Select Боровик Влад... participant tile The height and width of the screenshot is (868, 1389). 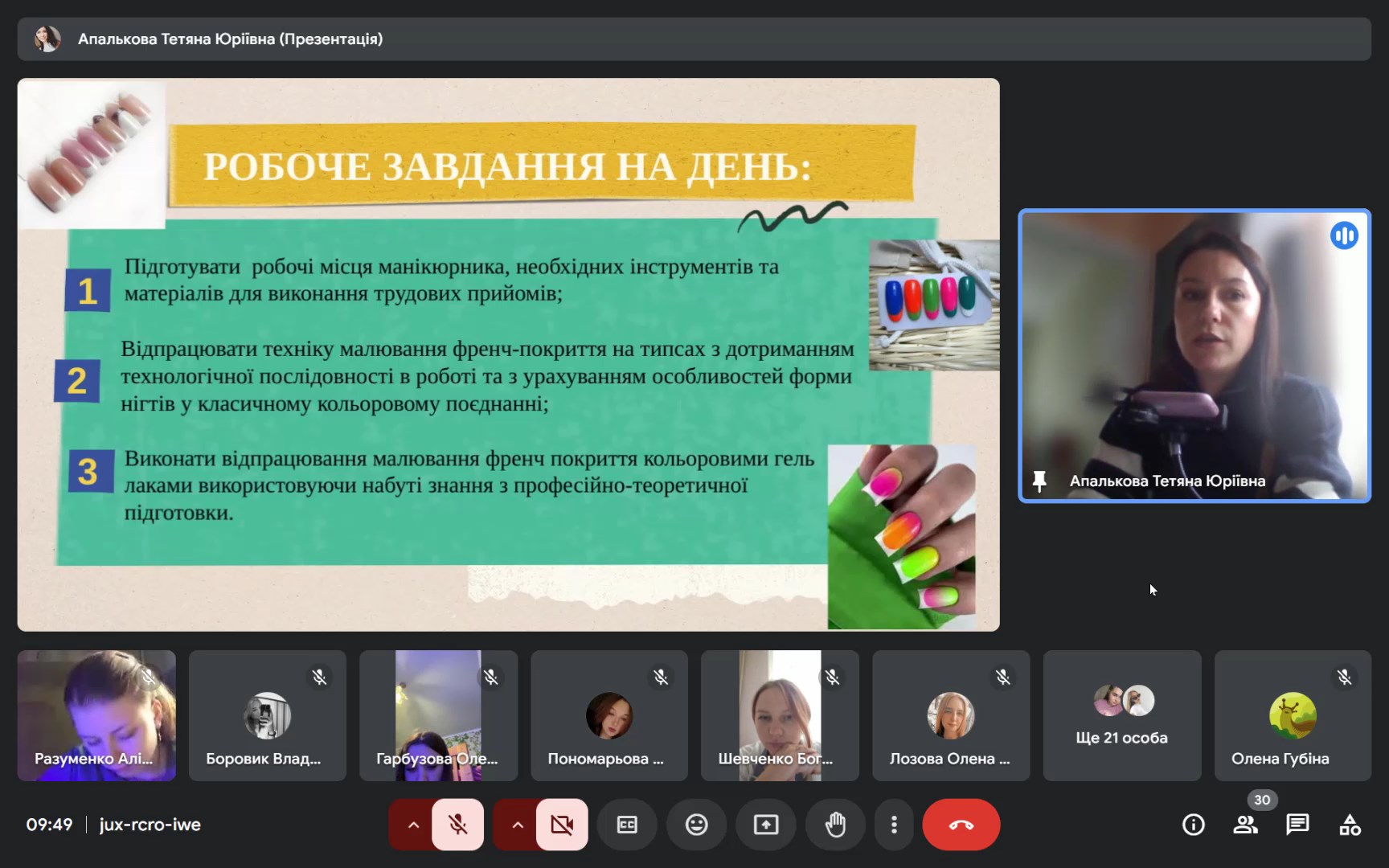click(x=268, y=715)
